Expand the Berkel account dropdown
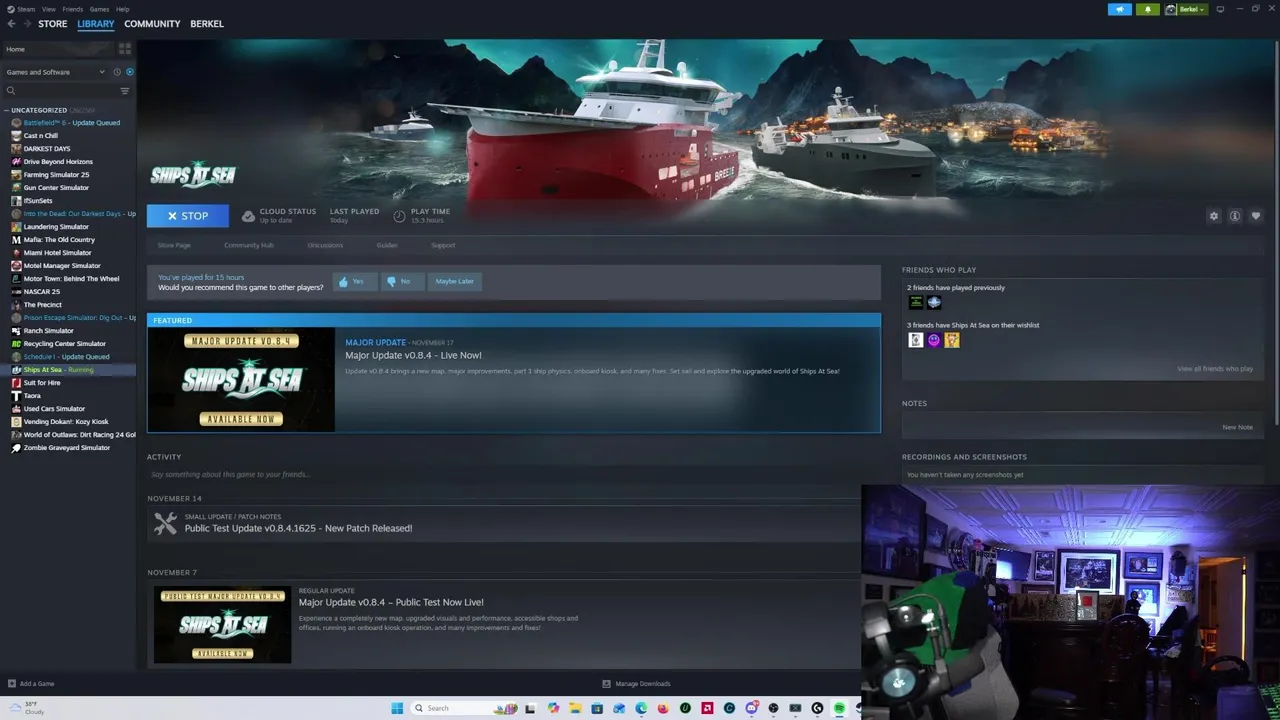This screenshot has height=720, width=1280. [x=1187, y=9]
